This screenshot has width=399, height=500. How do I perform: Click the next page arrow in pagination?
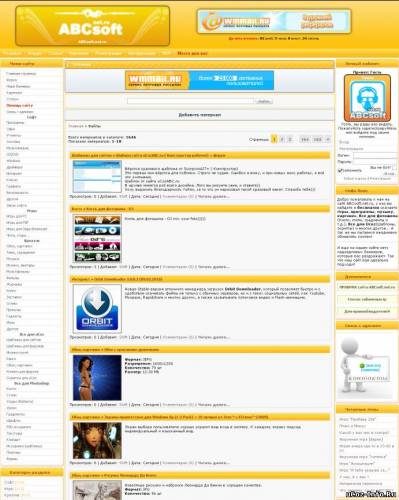pyautogui.click(x=328, y=139)
